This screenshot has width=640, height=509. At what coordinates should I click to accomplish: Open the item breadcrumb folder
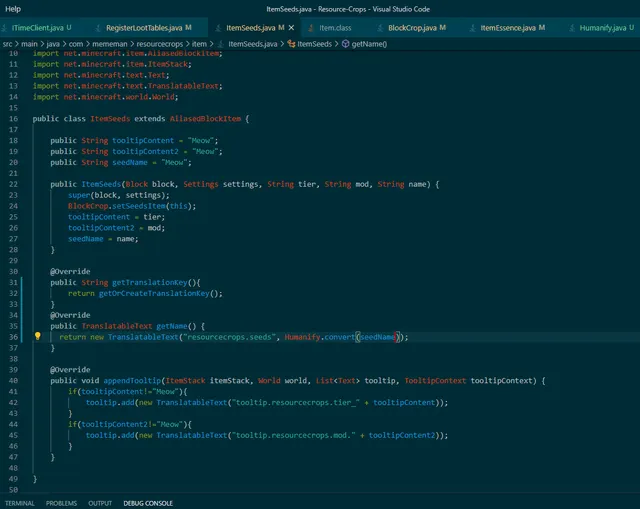point(199,44)
